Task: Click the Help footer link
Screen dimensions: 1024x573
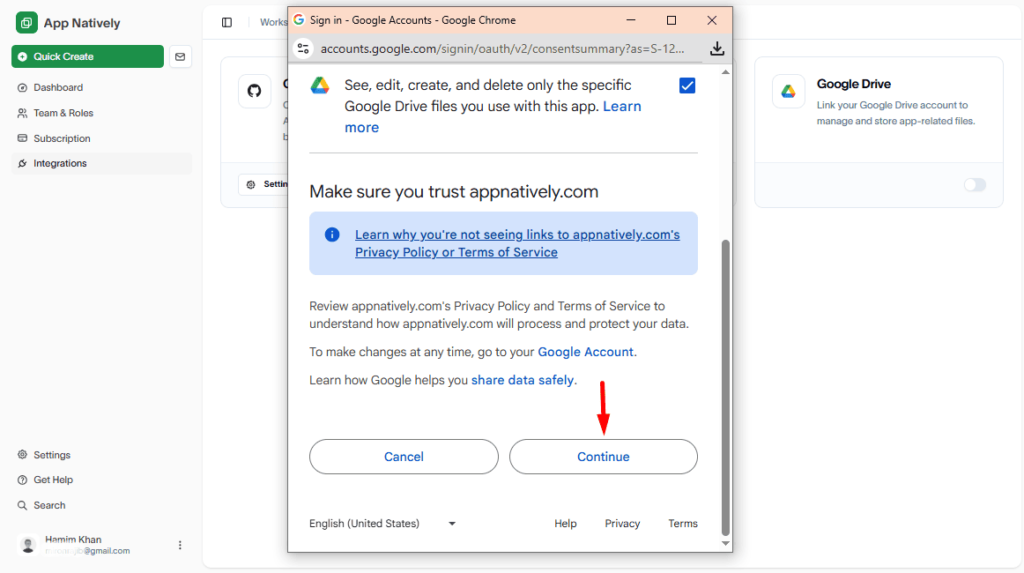Action: [566, 523]
